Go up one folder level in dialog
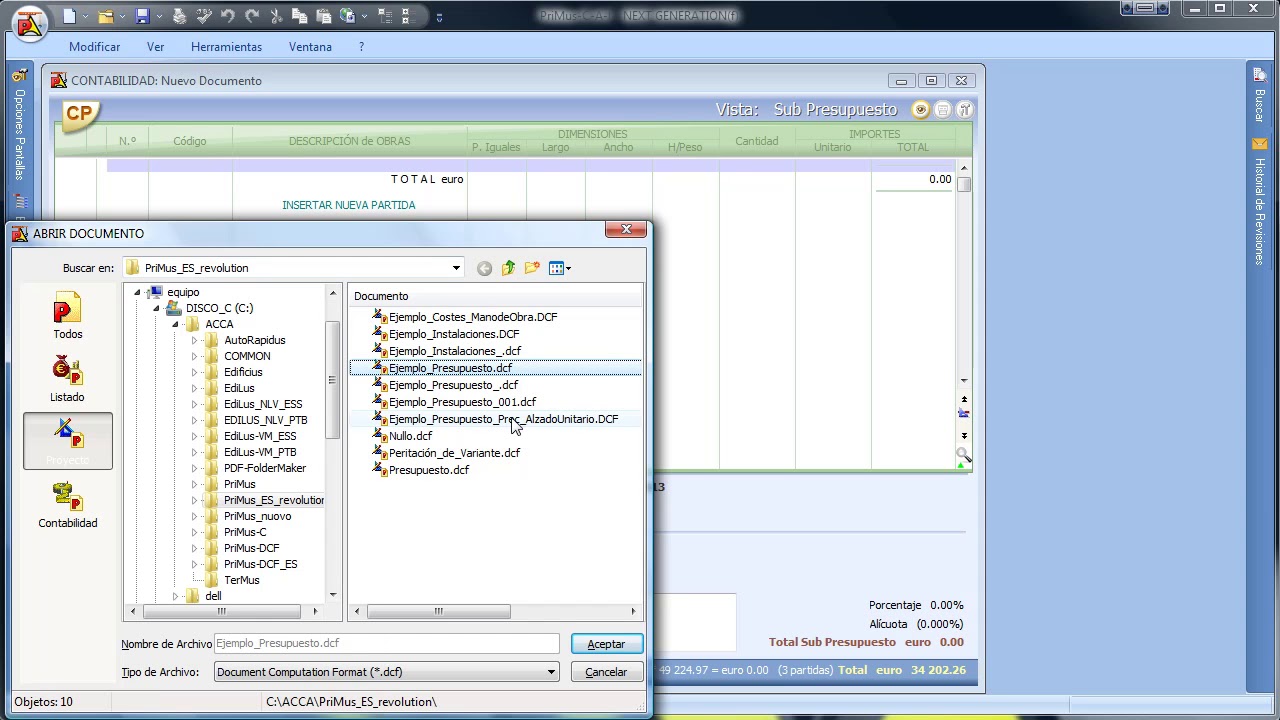Viewport: 1280px width, 720px height. [x=508, y=268]
